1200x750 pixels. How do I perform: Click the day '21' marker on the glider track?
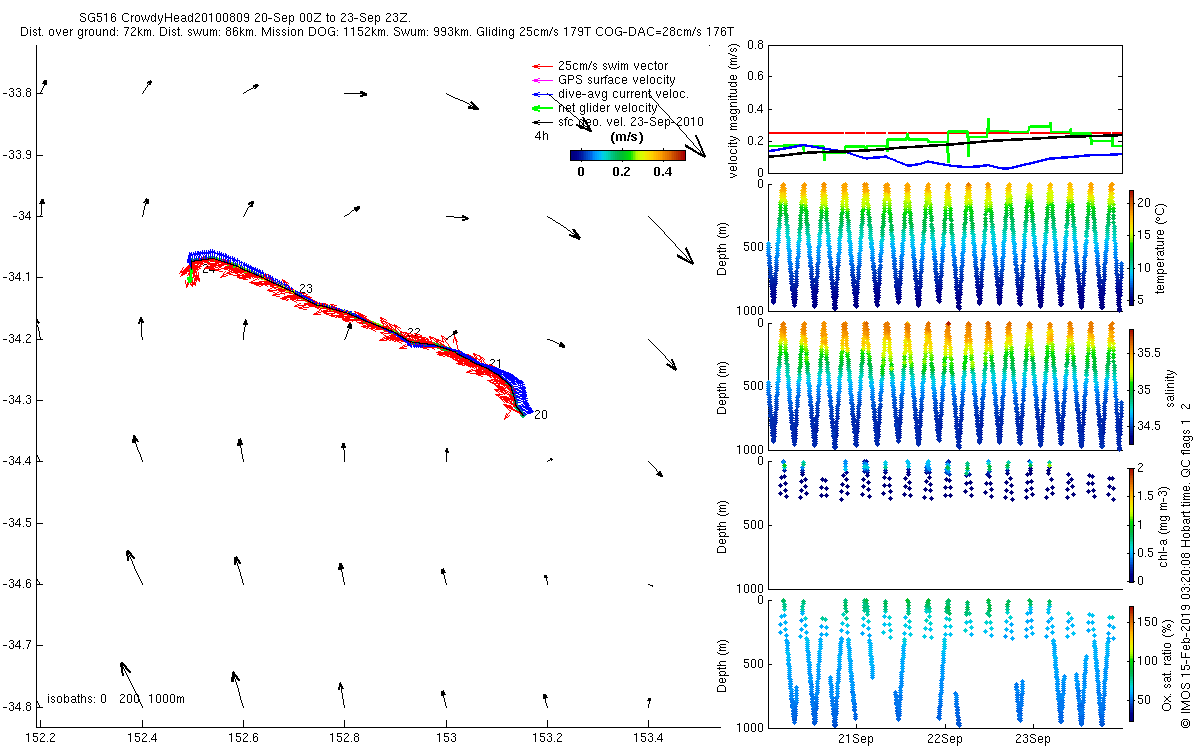495,363
